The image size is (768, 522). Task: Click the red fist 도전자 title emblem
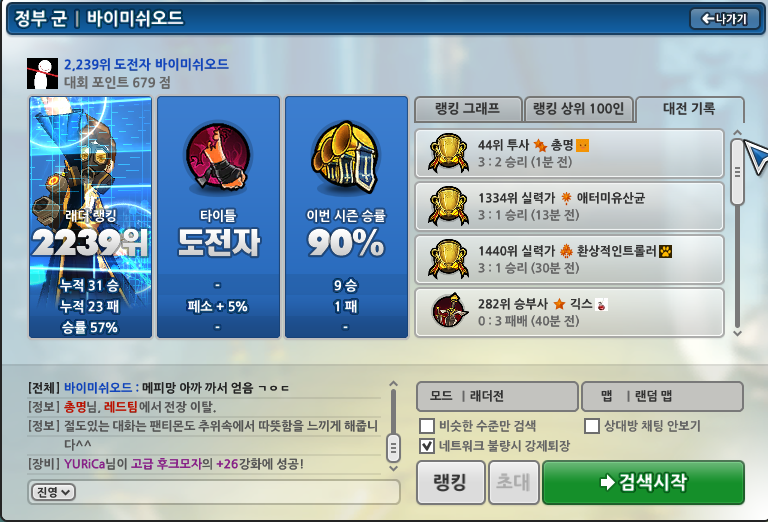click(x=218, y=157)
